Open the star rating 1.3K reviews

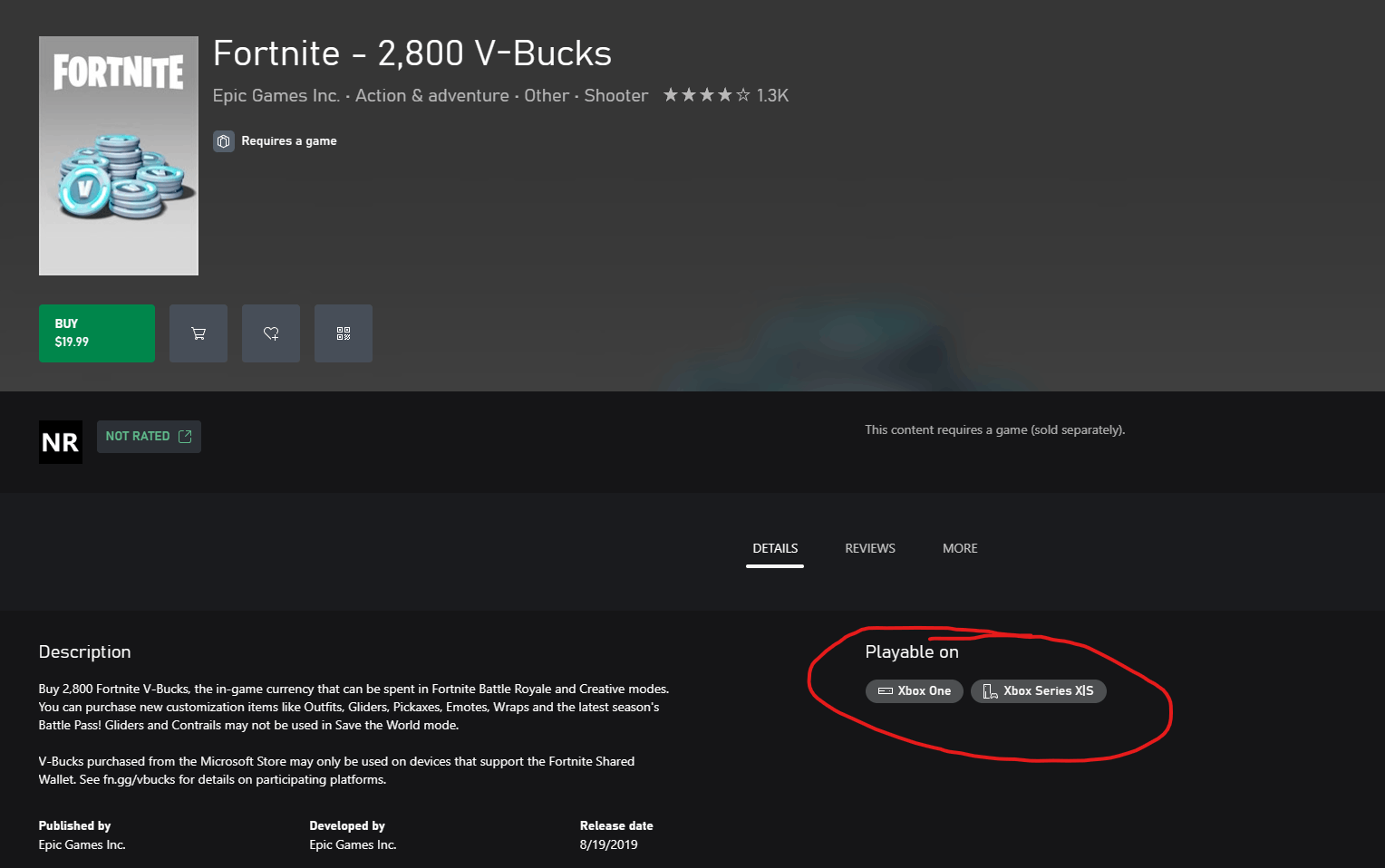point(726,95)
